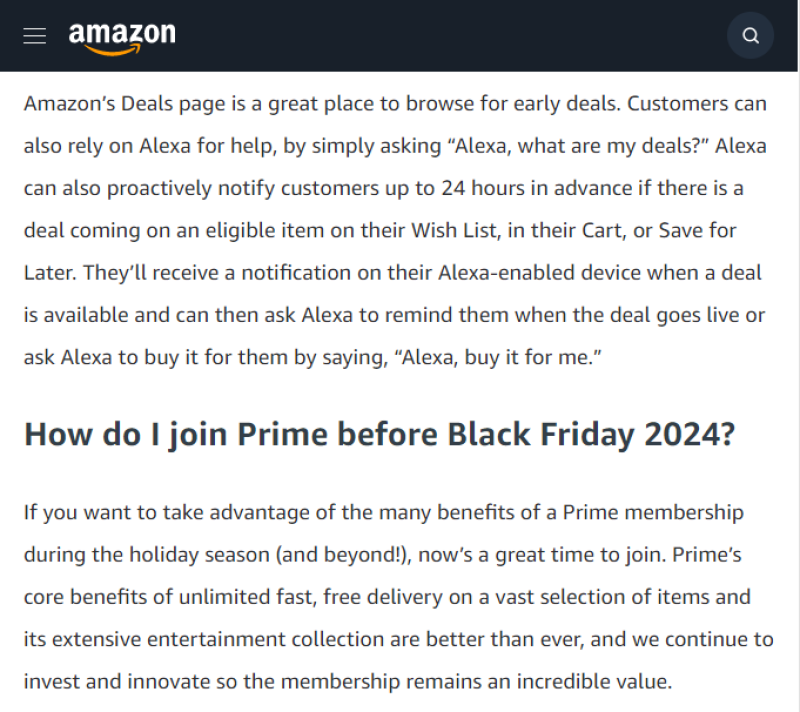Image resolution: width=800 pixels, height=712 pixels.
Task: Open search with the magnifier icon
Action: click(750, 36)
